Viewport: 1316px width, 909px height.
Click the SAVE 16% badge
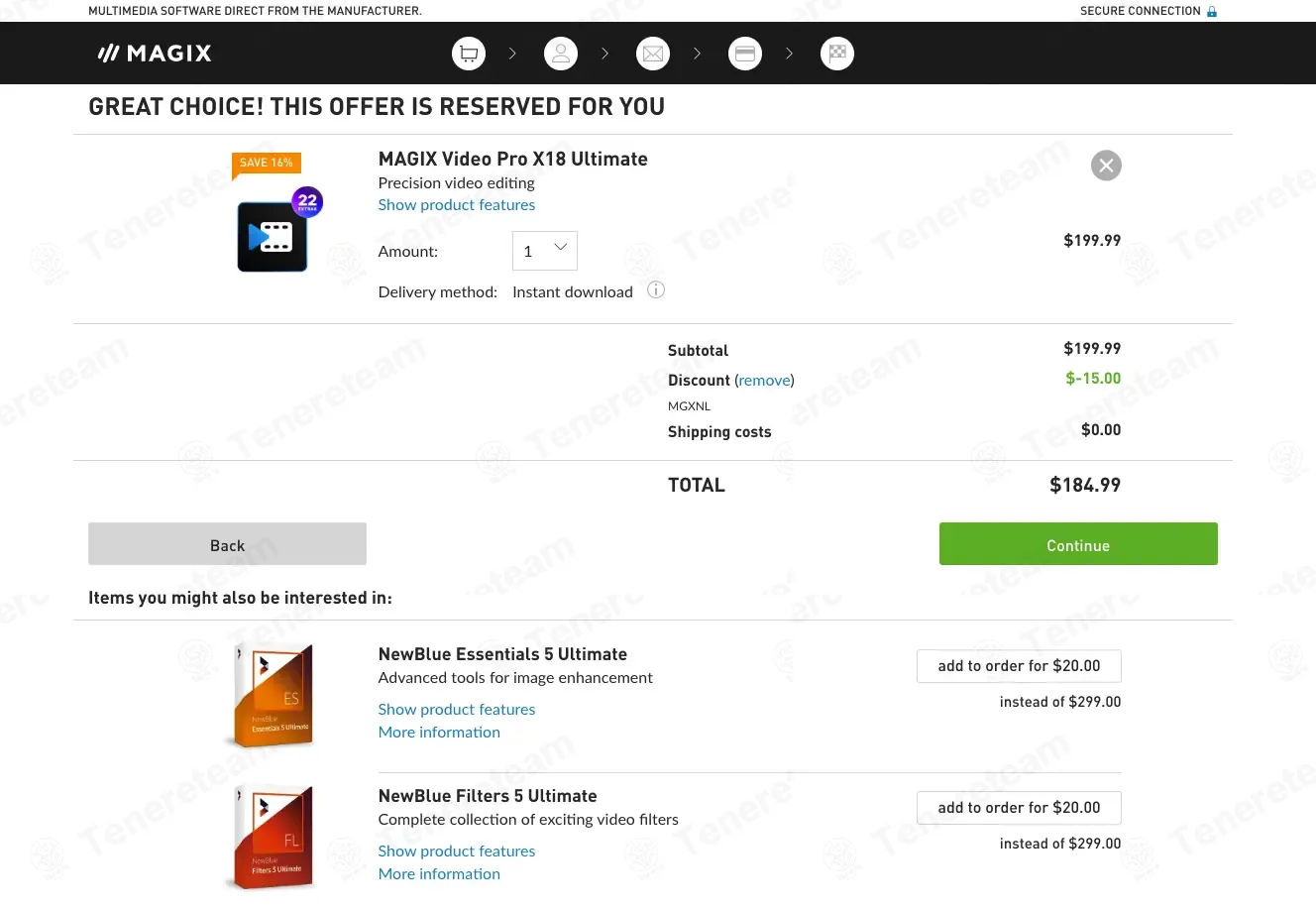pyautogui.click(x=267, y=164)
